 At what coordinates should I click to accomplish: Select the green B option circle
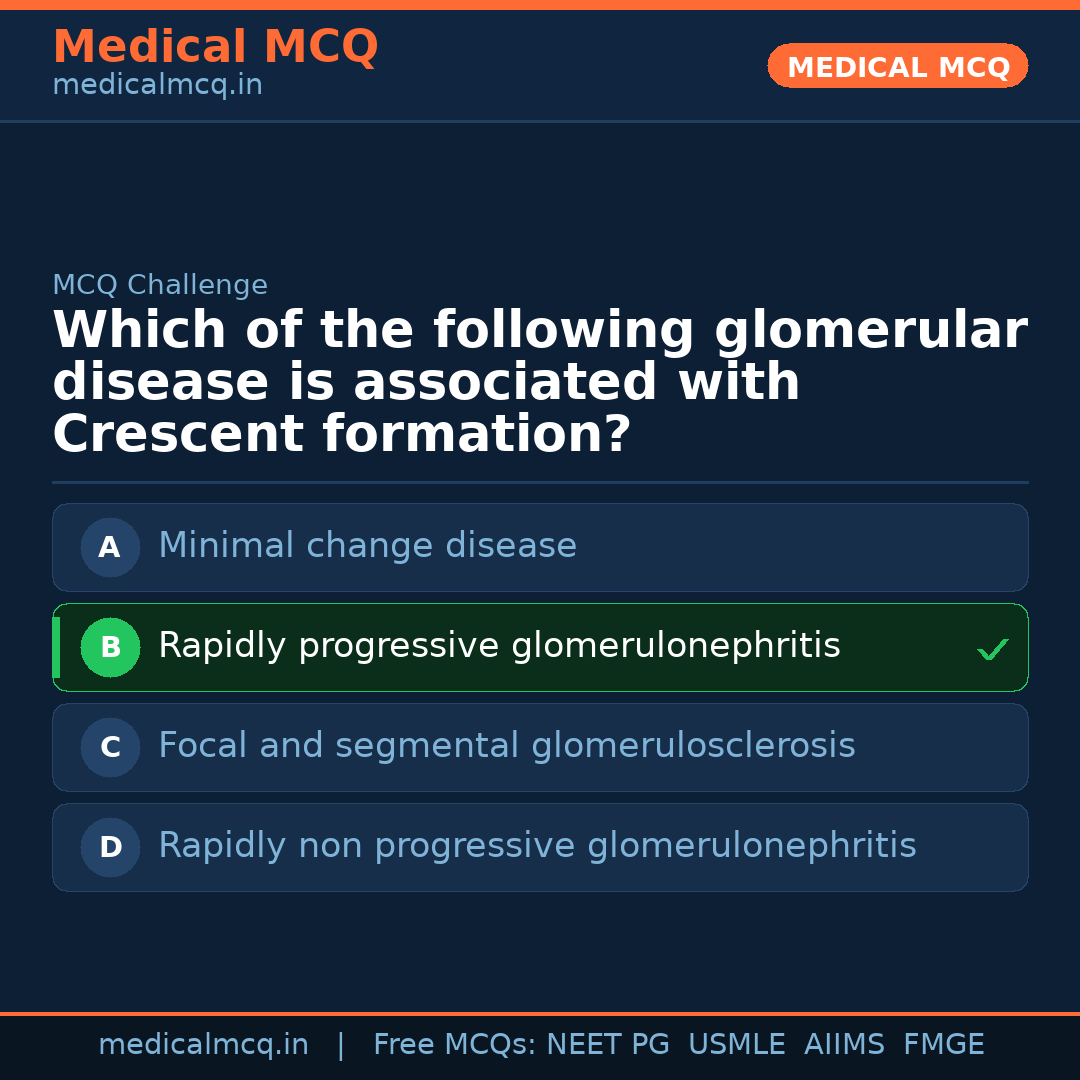click(110, 647)
